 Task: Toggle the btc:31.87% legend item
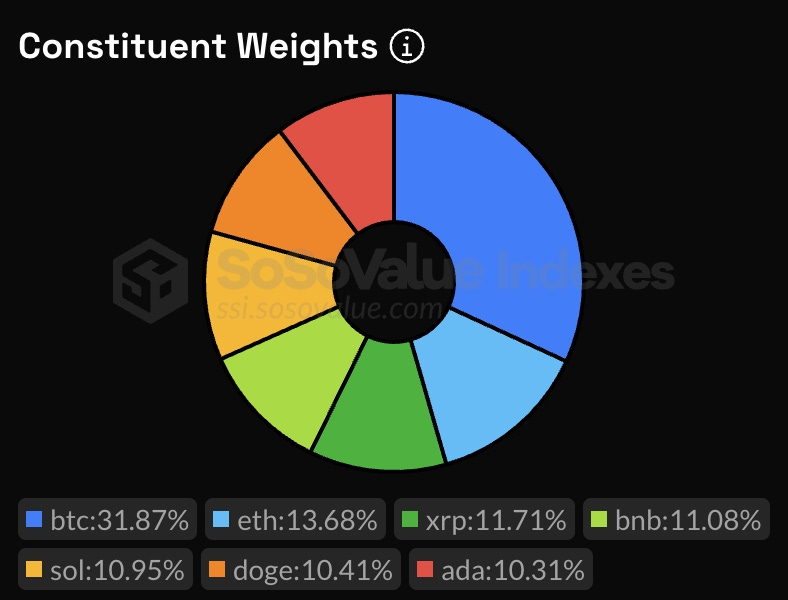click(107, 519)
